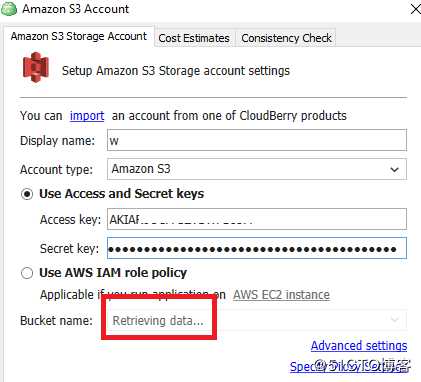Focus the Secret key password field
The width and height of the screenshot is (421, 382).
click(x=257, y=248)
